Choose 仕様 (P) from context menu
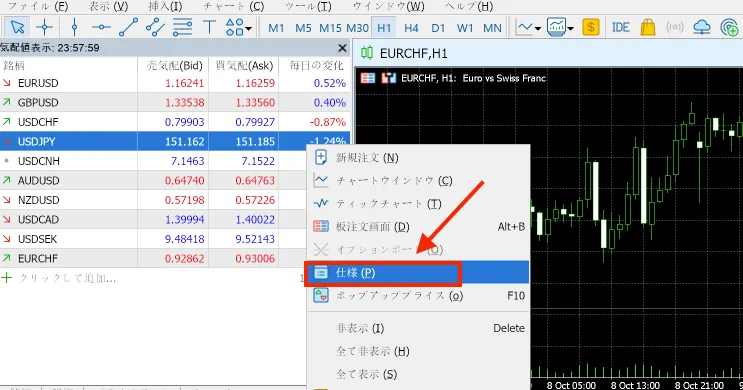 coord(418,272)
